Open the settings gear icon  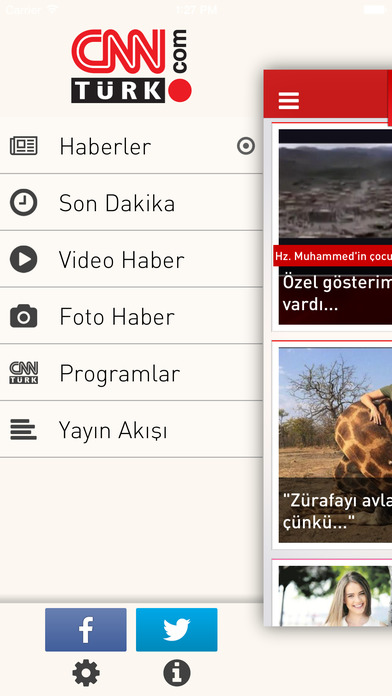pyautogui.click(x=86, y=673)
